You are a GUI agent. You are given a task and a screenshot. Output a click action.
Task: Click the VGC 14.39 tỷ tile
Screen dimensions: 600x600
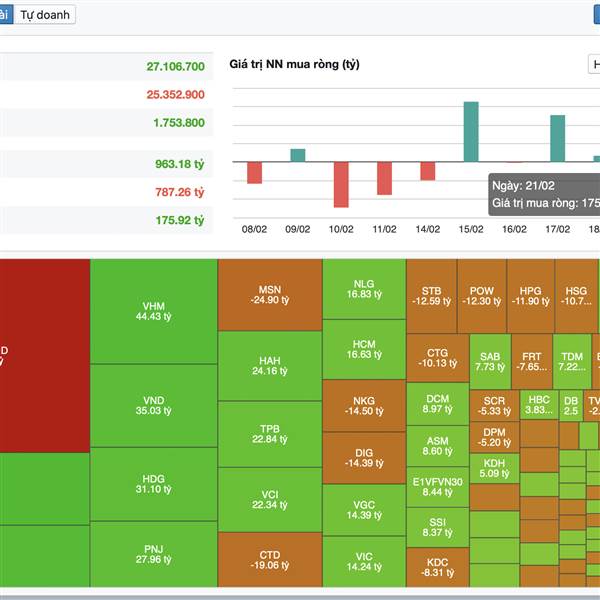(364, 510)
